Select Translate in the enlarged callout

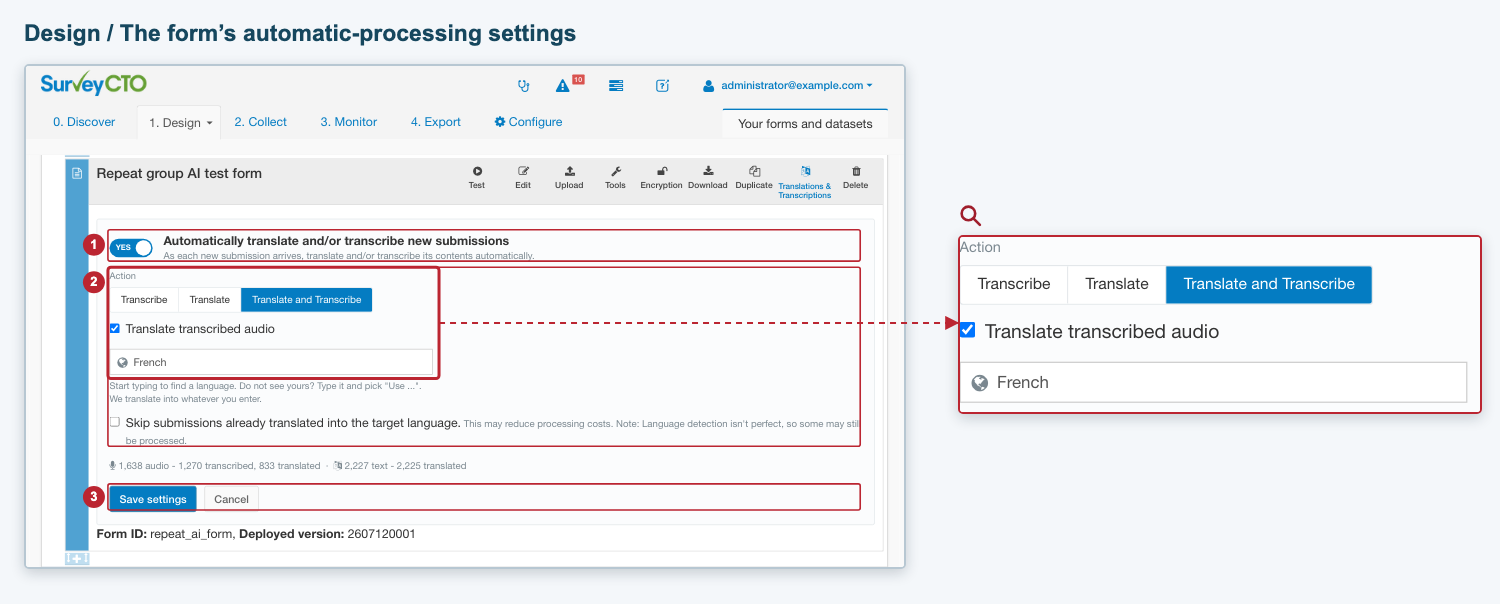pos(1117,284)
